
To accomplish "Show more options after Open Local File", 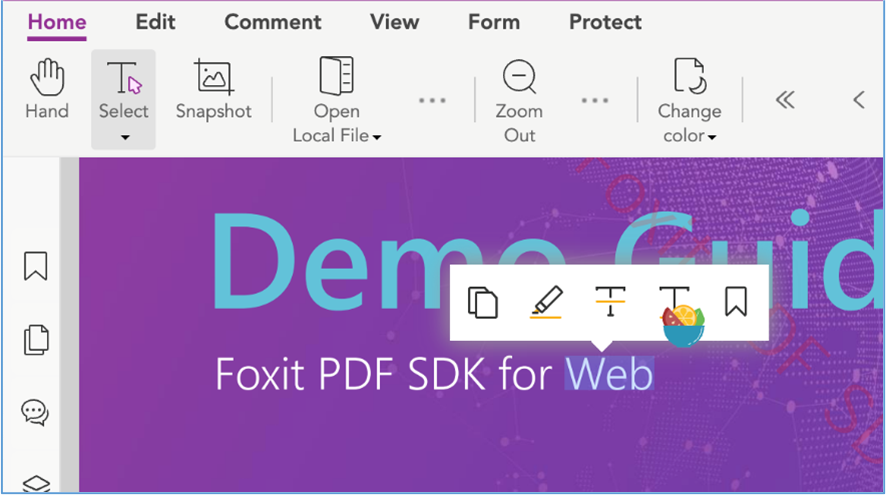I will (432, 101).
